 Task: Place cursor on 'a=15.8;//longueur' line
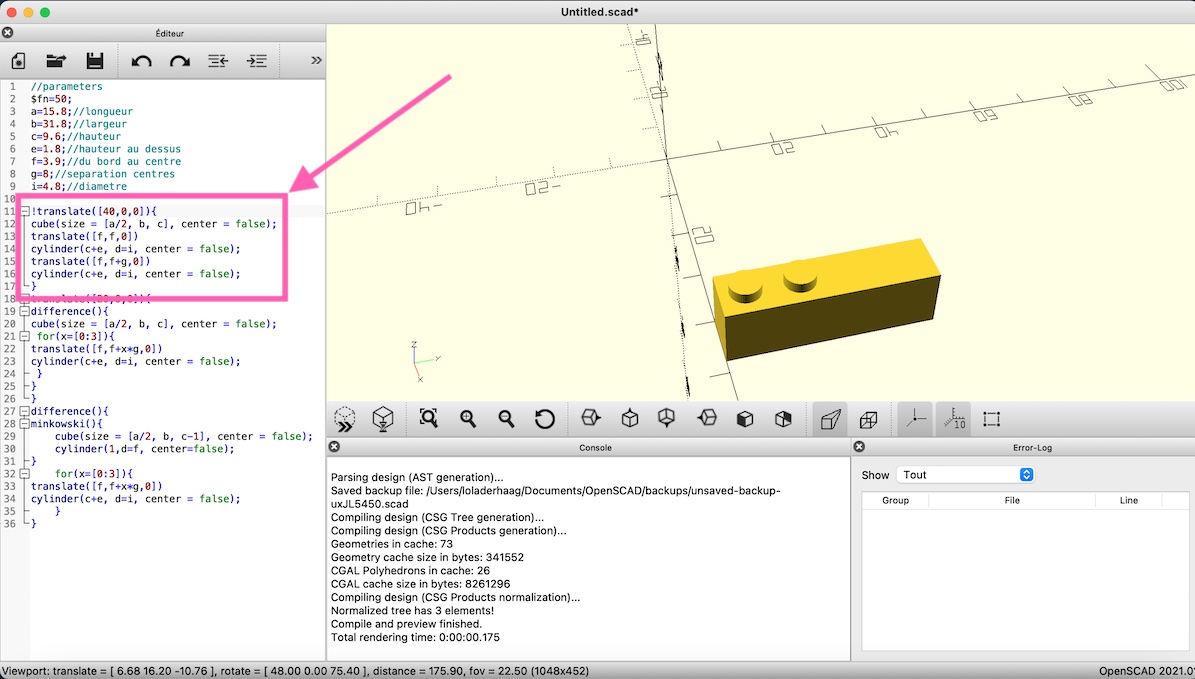(82, 111)
